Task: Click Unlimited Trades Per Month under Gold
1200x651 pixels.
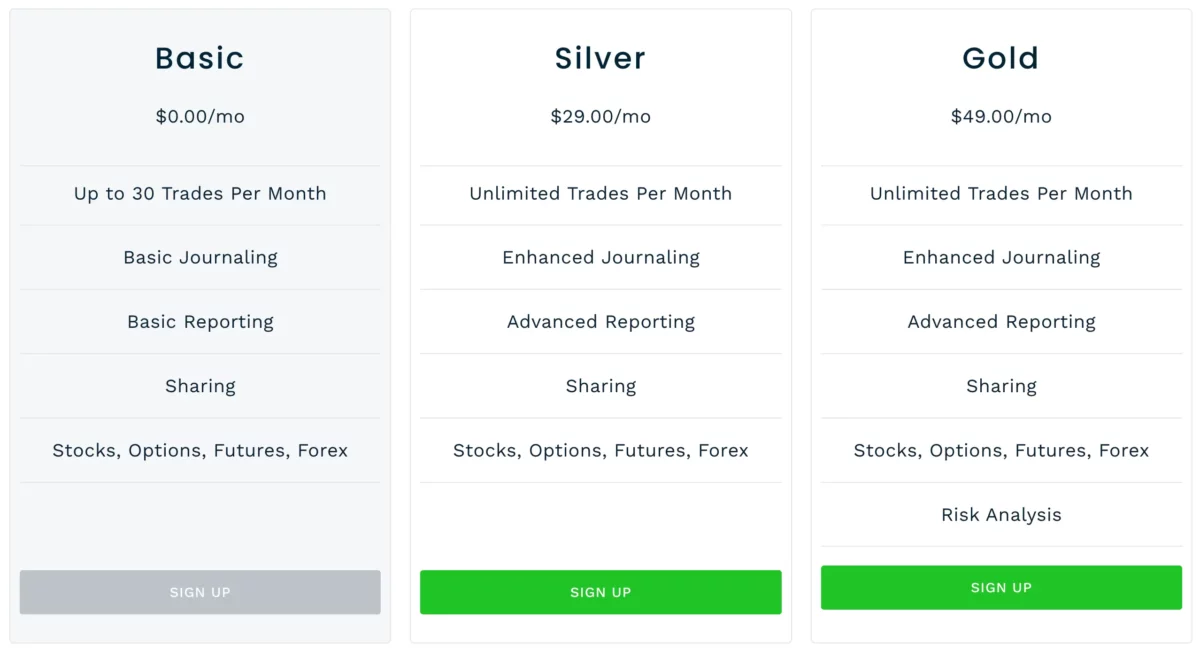Action: [1001, 193]
